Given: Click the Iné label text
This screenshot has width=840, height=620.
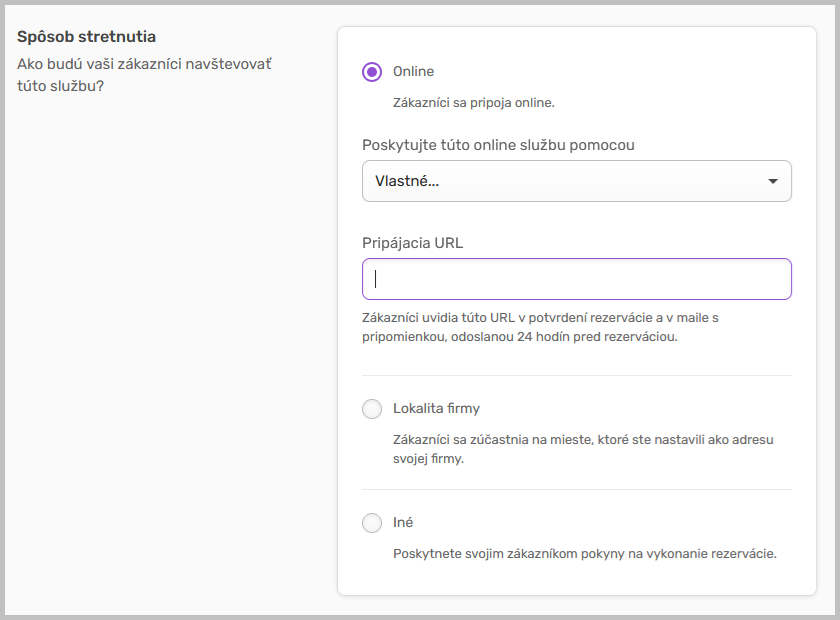Looking at the screenshot, I should coord(403,523).
